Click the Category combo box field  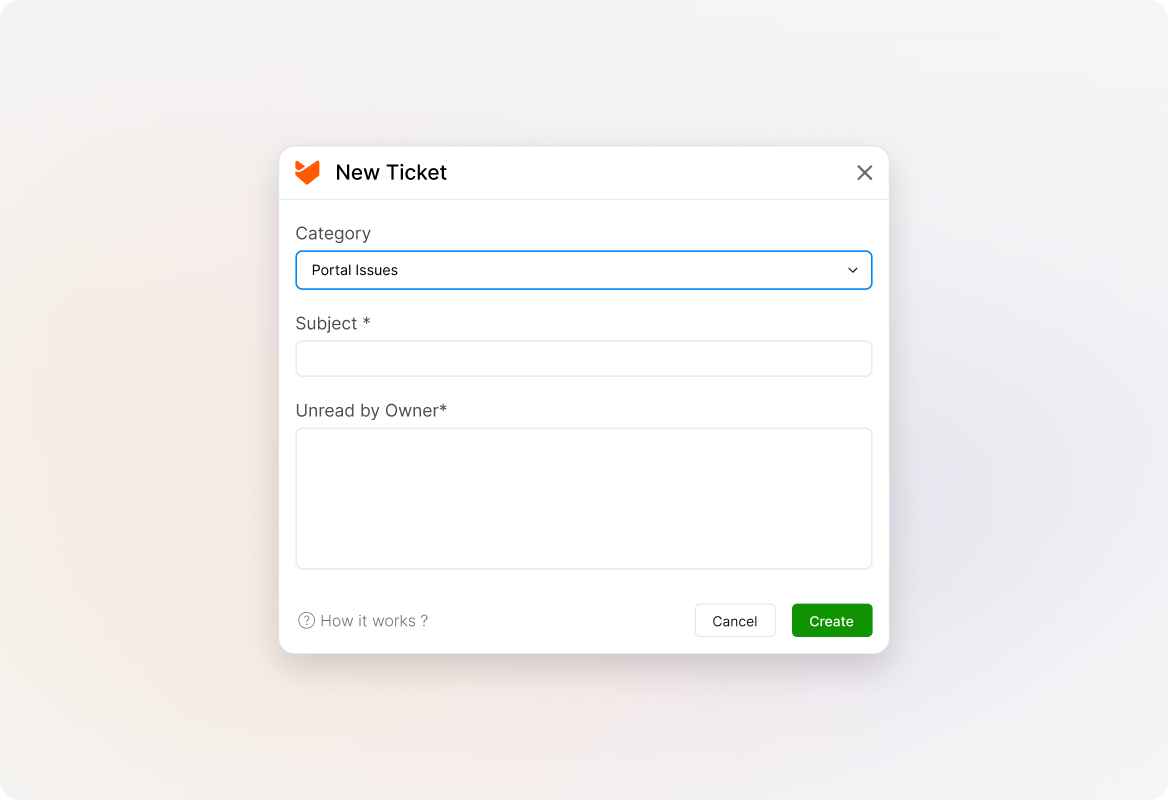coord(584,270)
